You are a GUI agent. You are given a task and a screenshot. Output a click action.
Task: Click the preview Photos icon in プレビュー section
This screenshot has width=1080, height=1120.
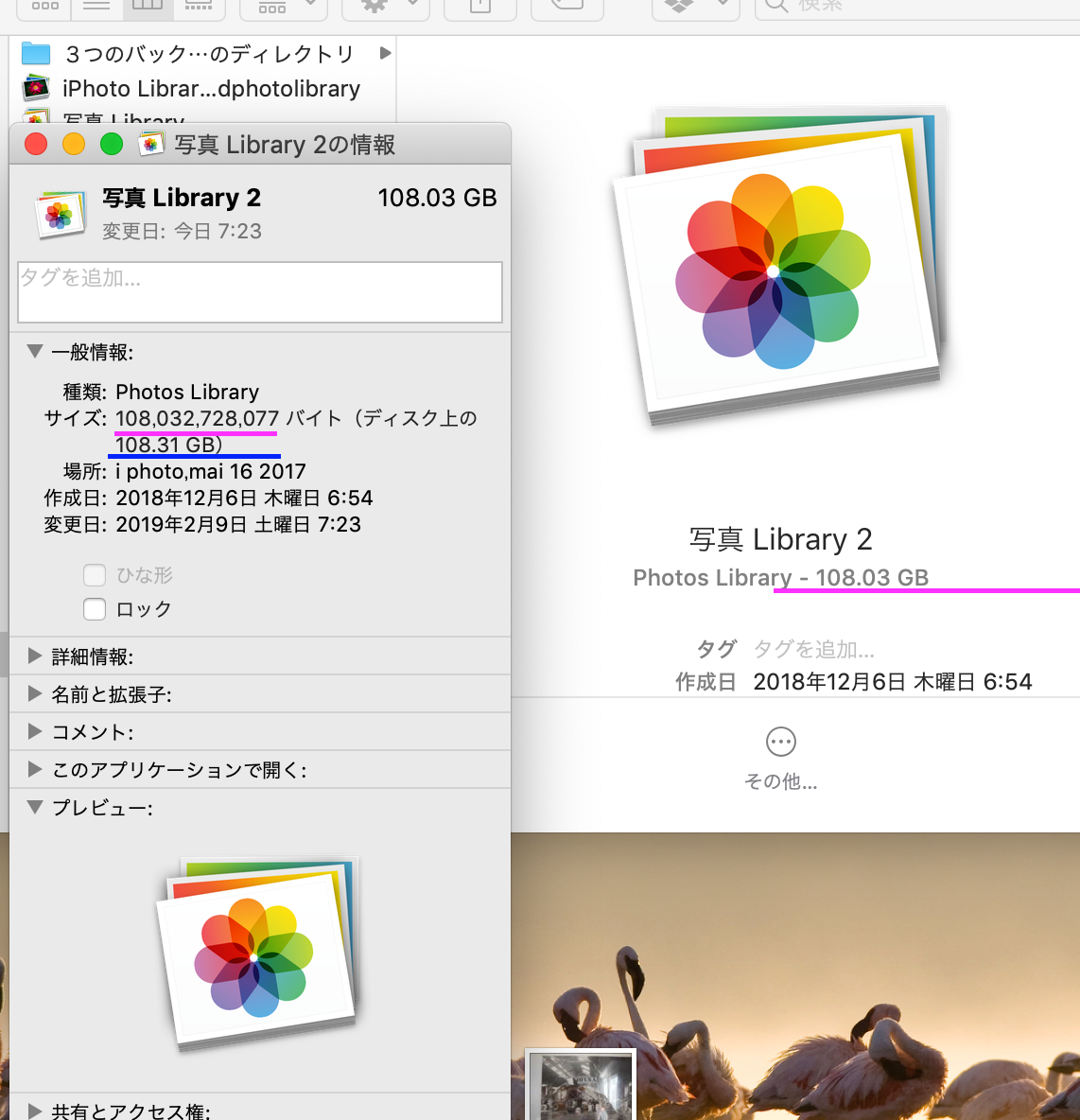258,954
